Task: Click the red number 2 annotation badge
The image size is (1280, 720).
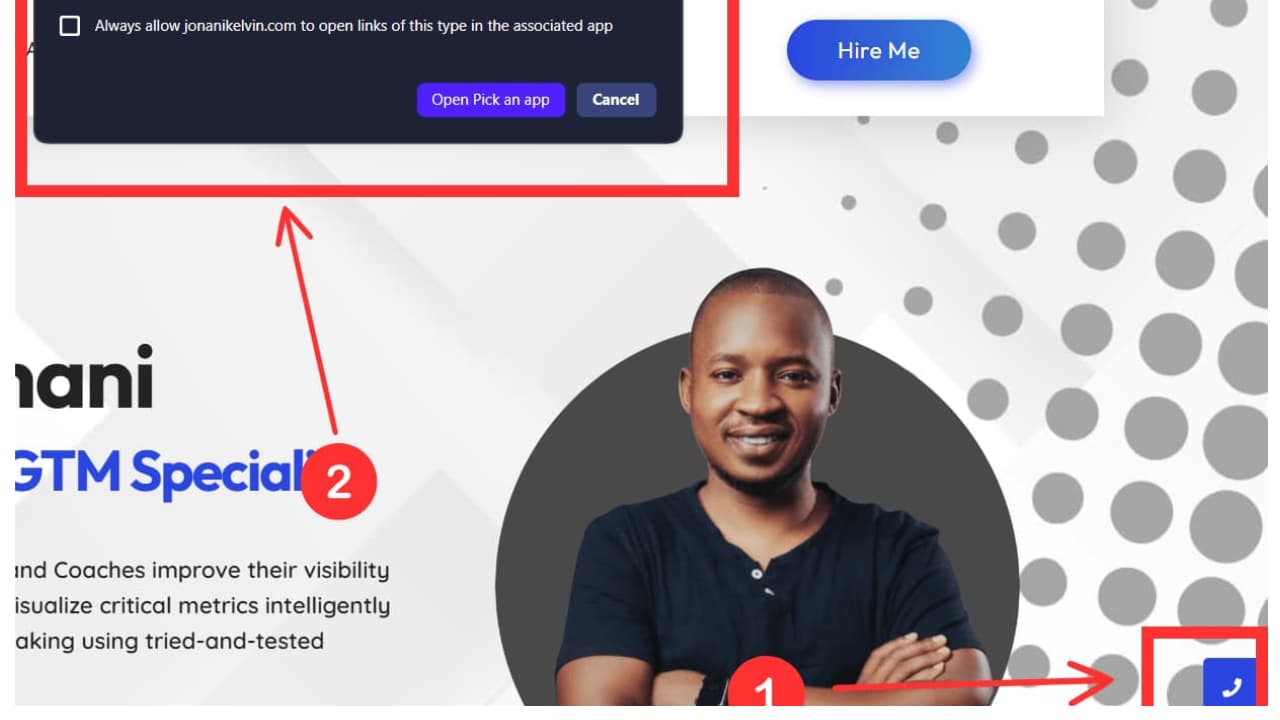Action: [338, 483]
